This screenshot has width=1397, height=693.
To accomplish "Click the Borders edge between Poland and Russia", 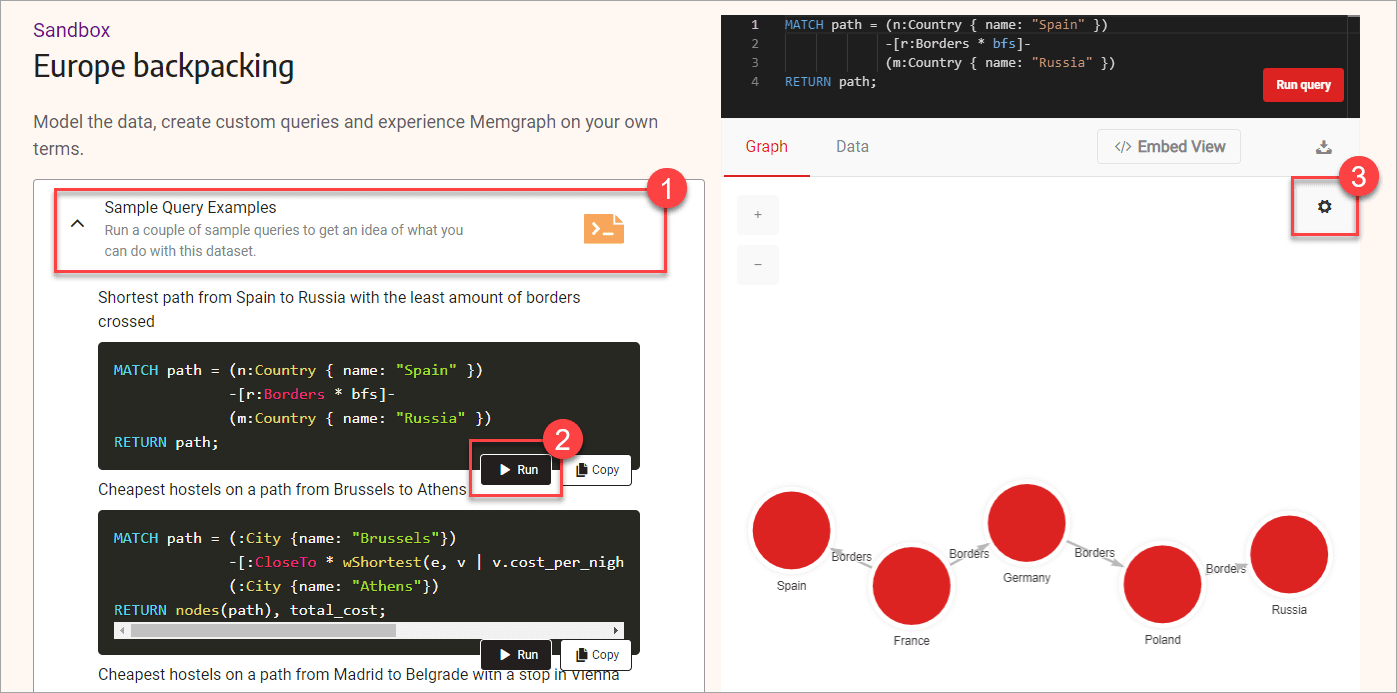I will click(x=1226, y=568).
